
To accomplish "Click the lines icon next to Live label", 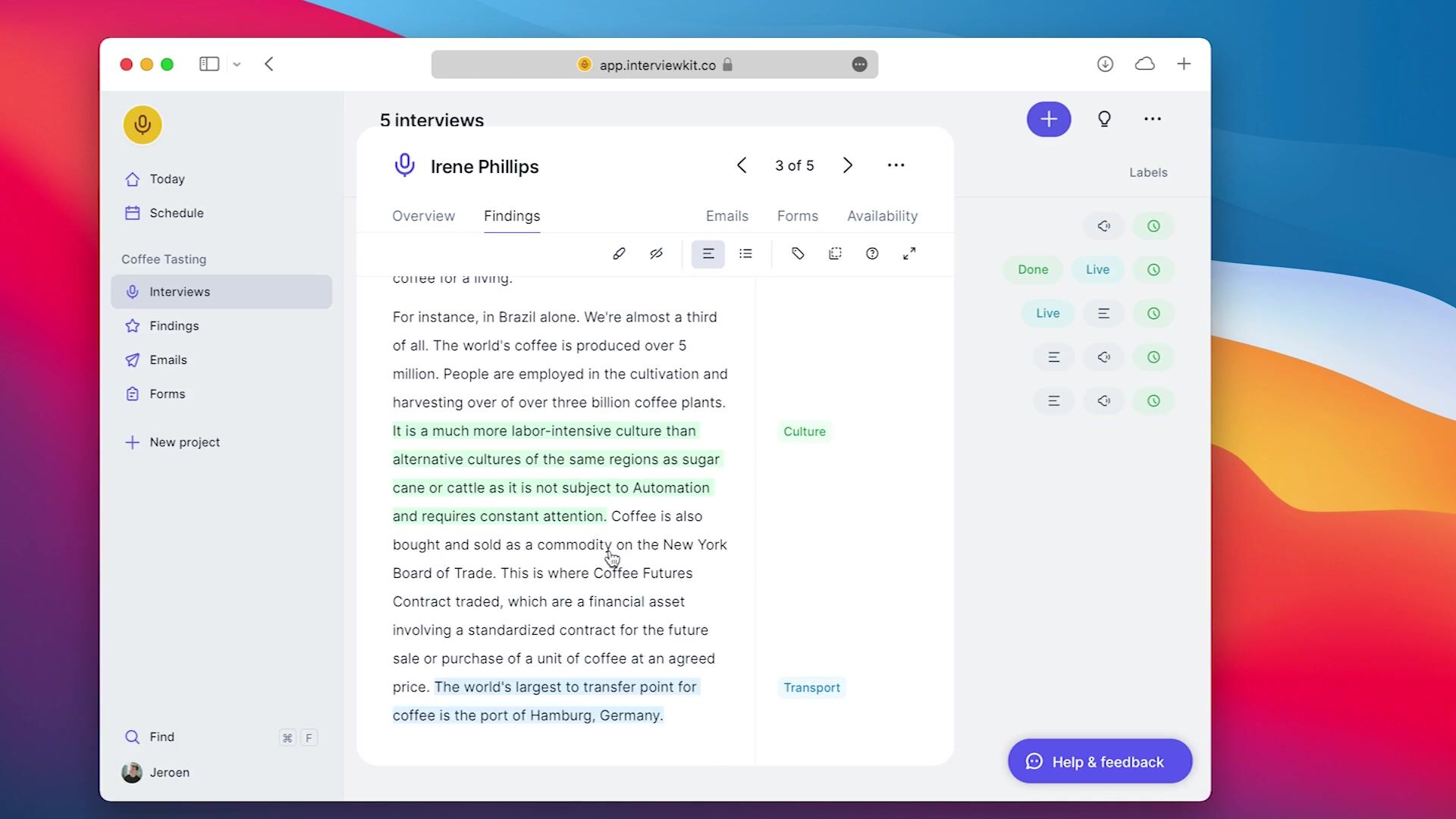I will [1104, 314].
